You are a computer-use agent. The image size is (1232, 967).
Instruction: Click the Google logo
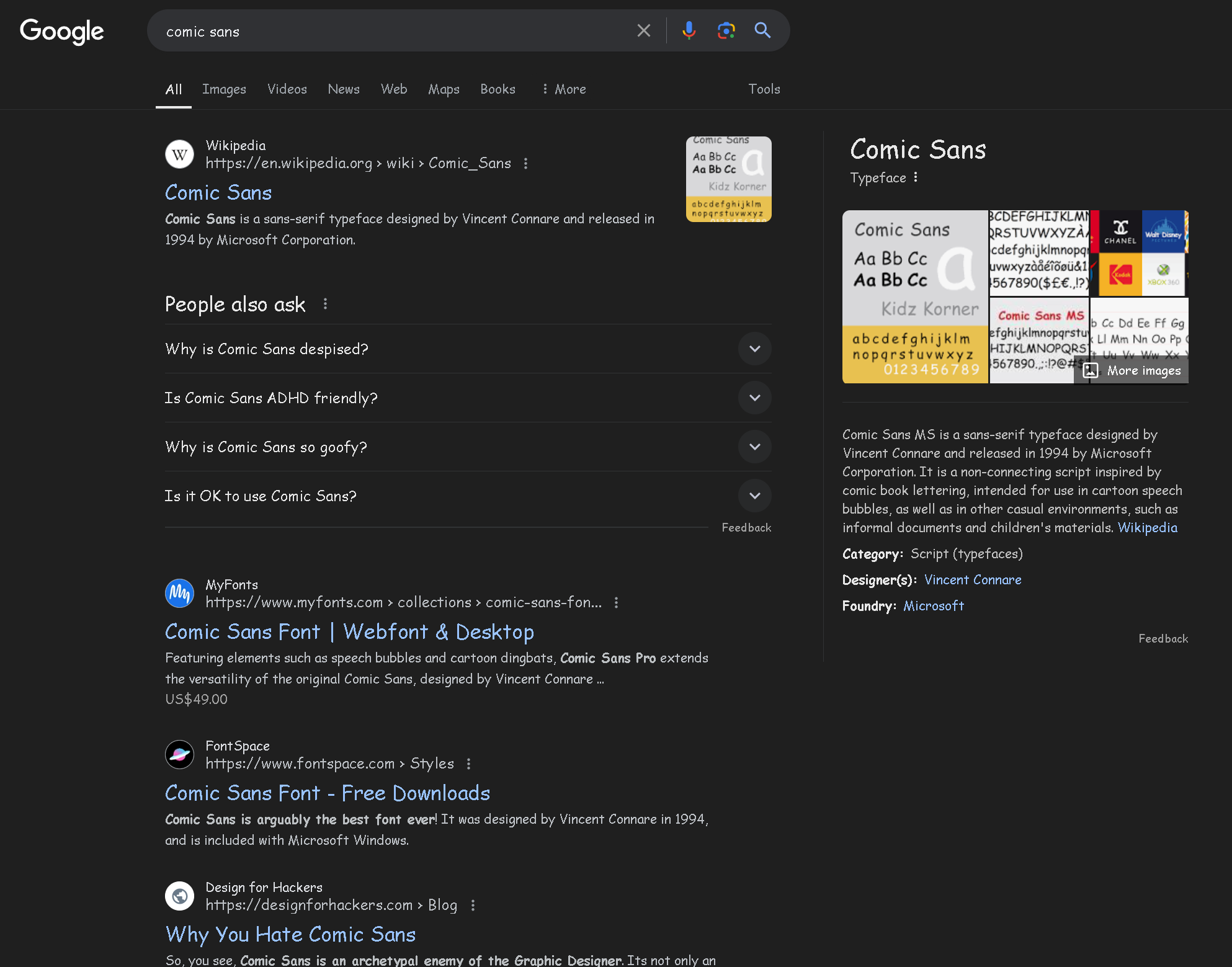(61, 31)
